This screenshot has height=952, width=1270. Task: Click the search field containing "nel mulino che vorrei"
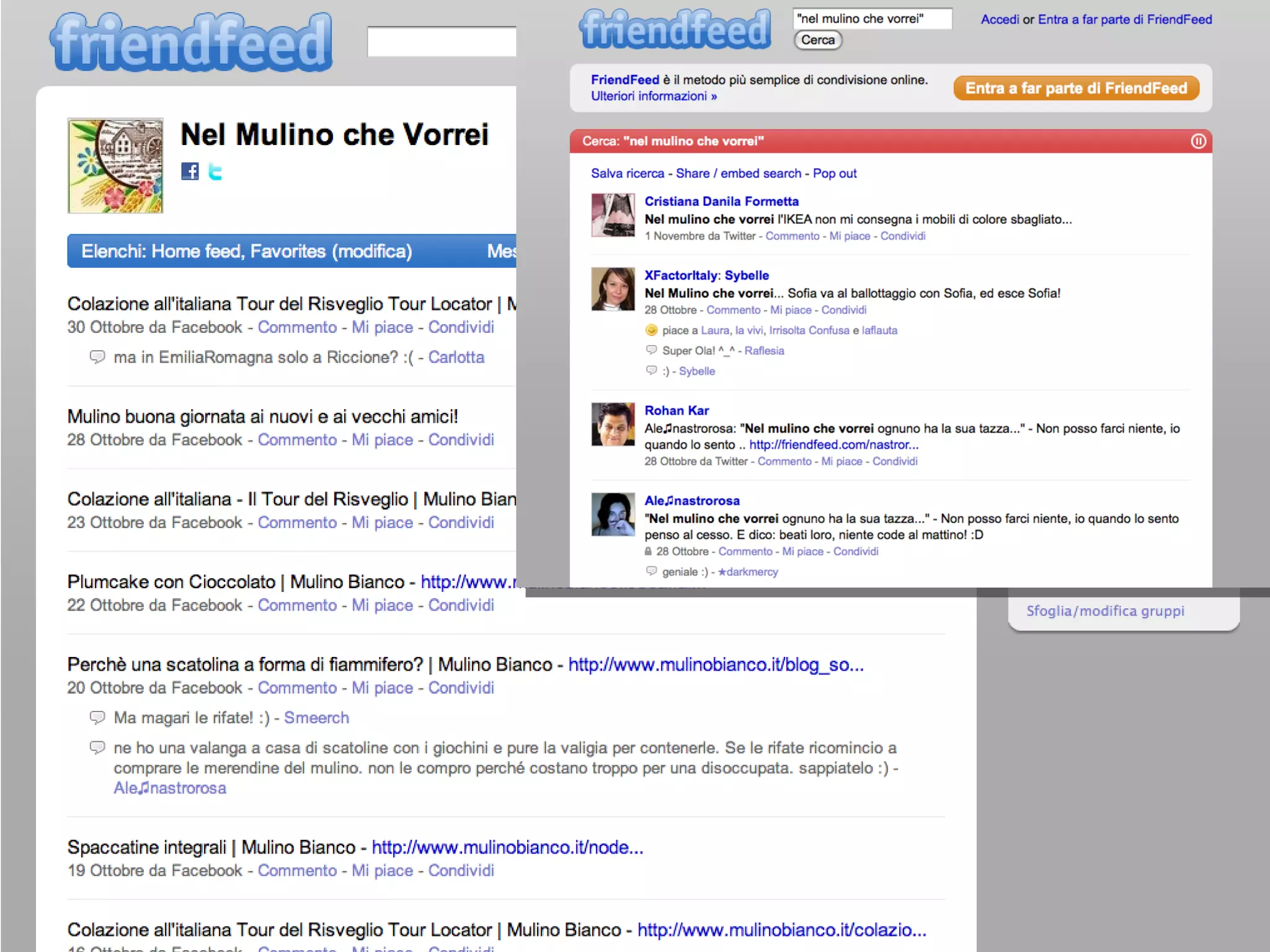pos(873,19)
